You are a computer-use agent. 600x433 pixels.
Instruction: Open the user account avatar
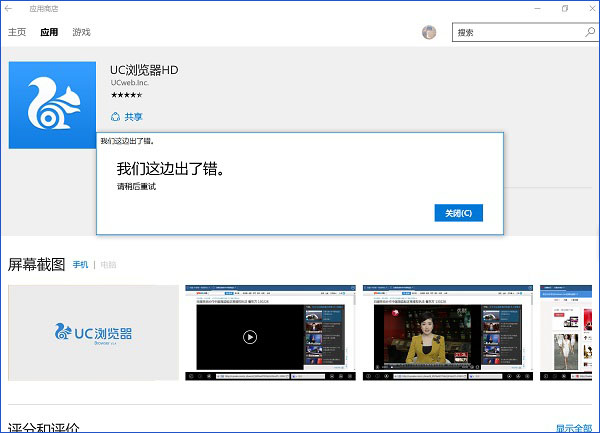tap(429, 32)
